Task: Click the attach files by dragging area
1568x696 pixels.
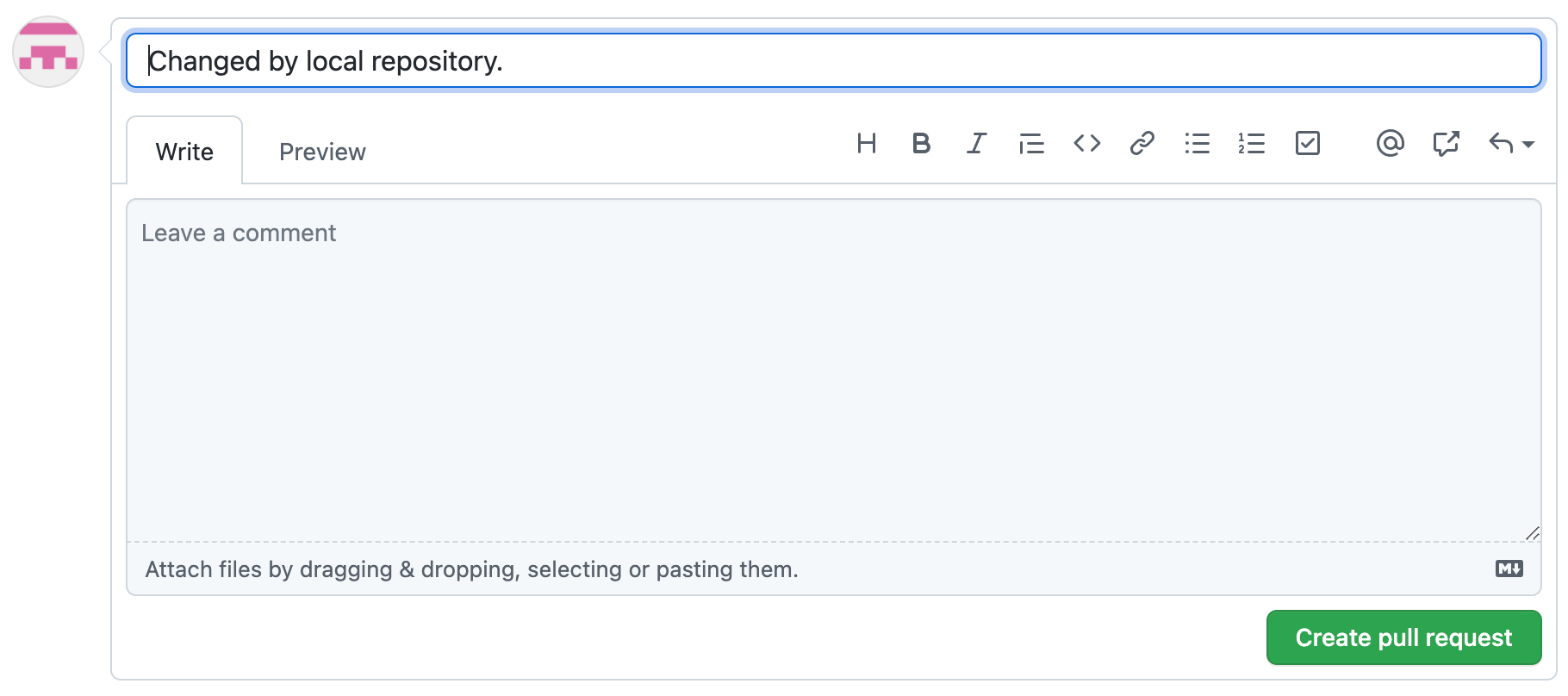Action: pyautogui.click(x=471, y=569)
